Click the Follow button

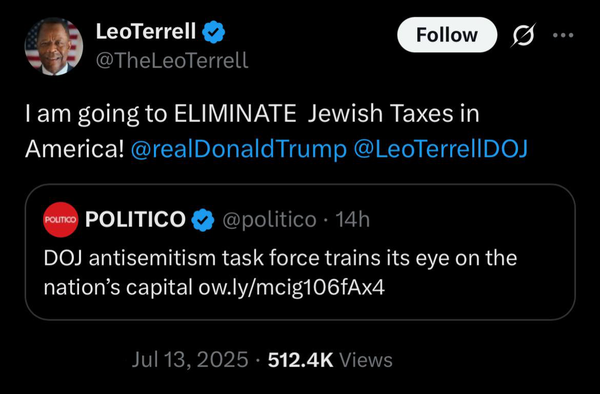click(x=447, y=35)
